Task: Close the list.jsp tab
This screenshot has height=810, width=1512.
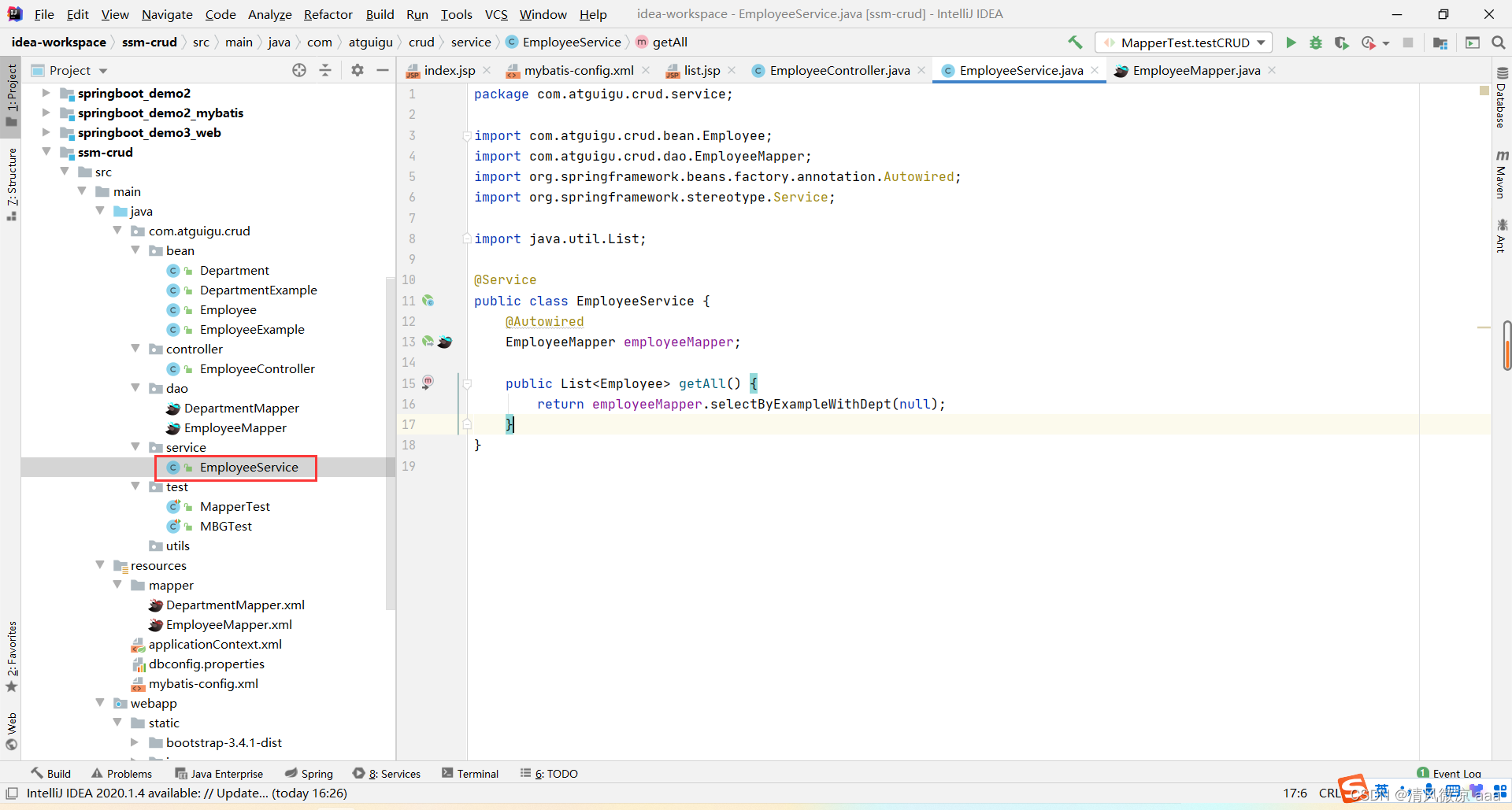Action: 732,71
